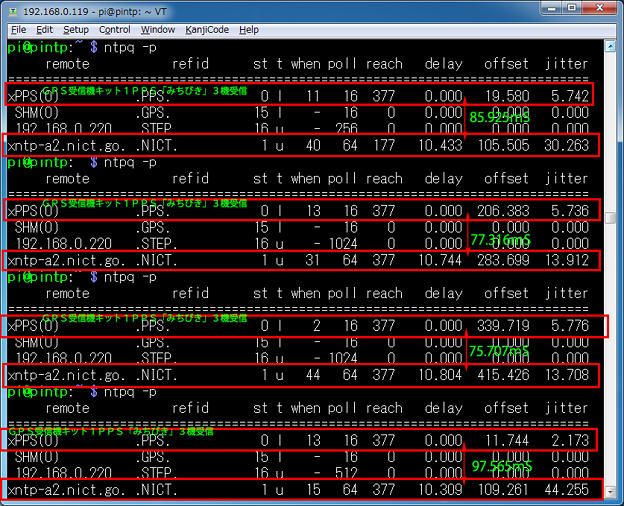This screenshot has width=624, height=506.
Task: Click offset value 415.426
Action: (503, 375)
